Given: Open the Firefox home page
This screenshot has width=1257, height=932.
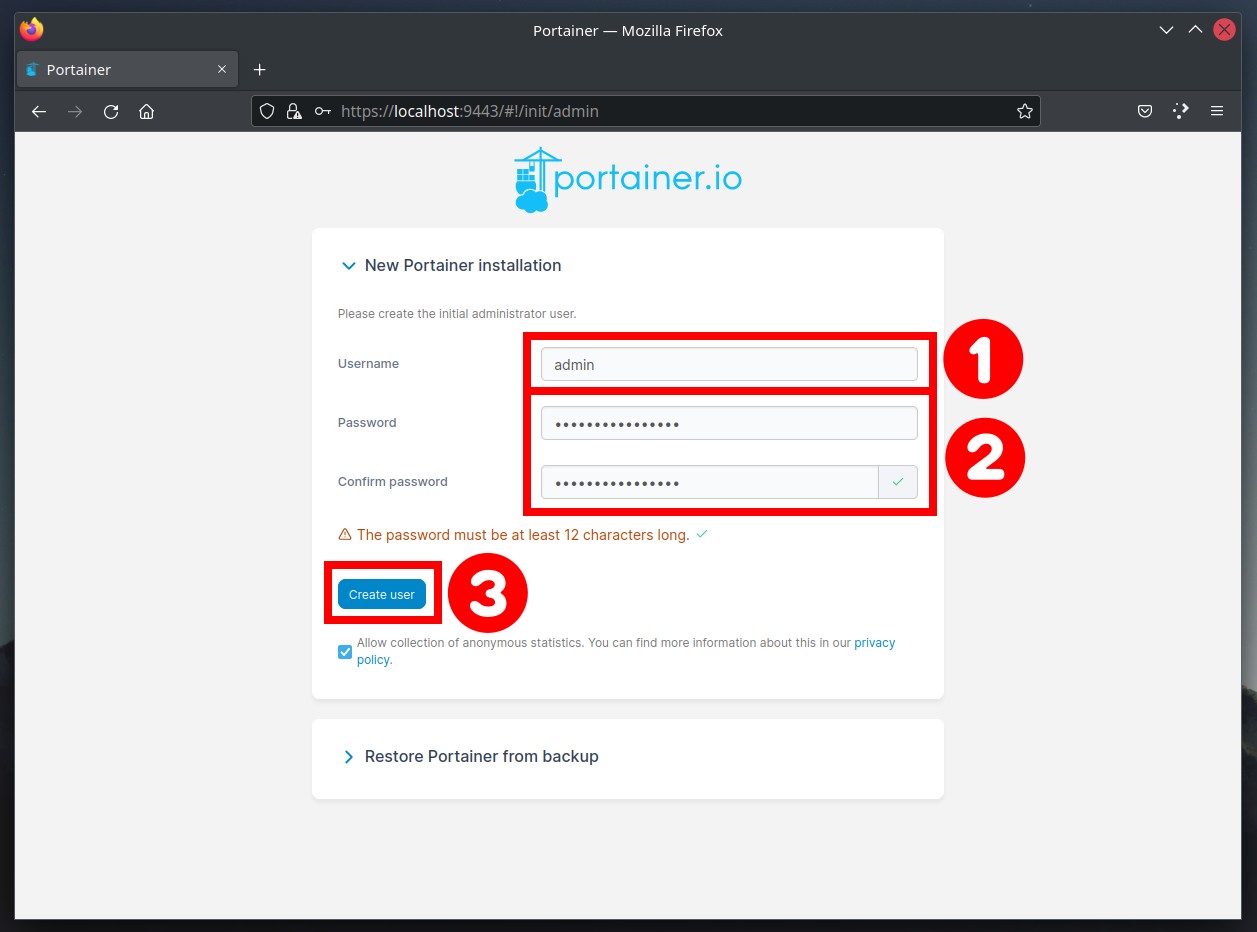Looking at the screenshot, I should (x=146, y=111).
